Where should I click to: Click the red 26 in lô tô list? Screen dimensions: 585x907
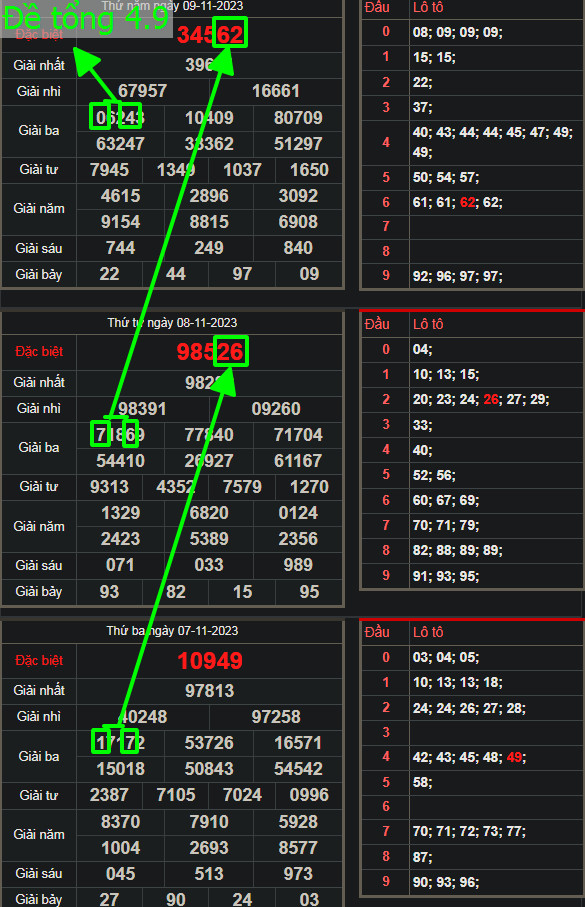[x=491, y=399]
